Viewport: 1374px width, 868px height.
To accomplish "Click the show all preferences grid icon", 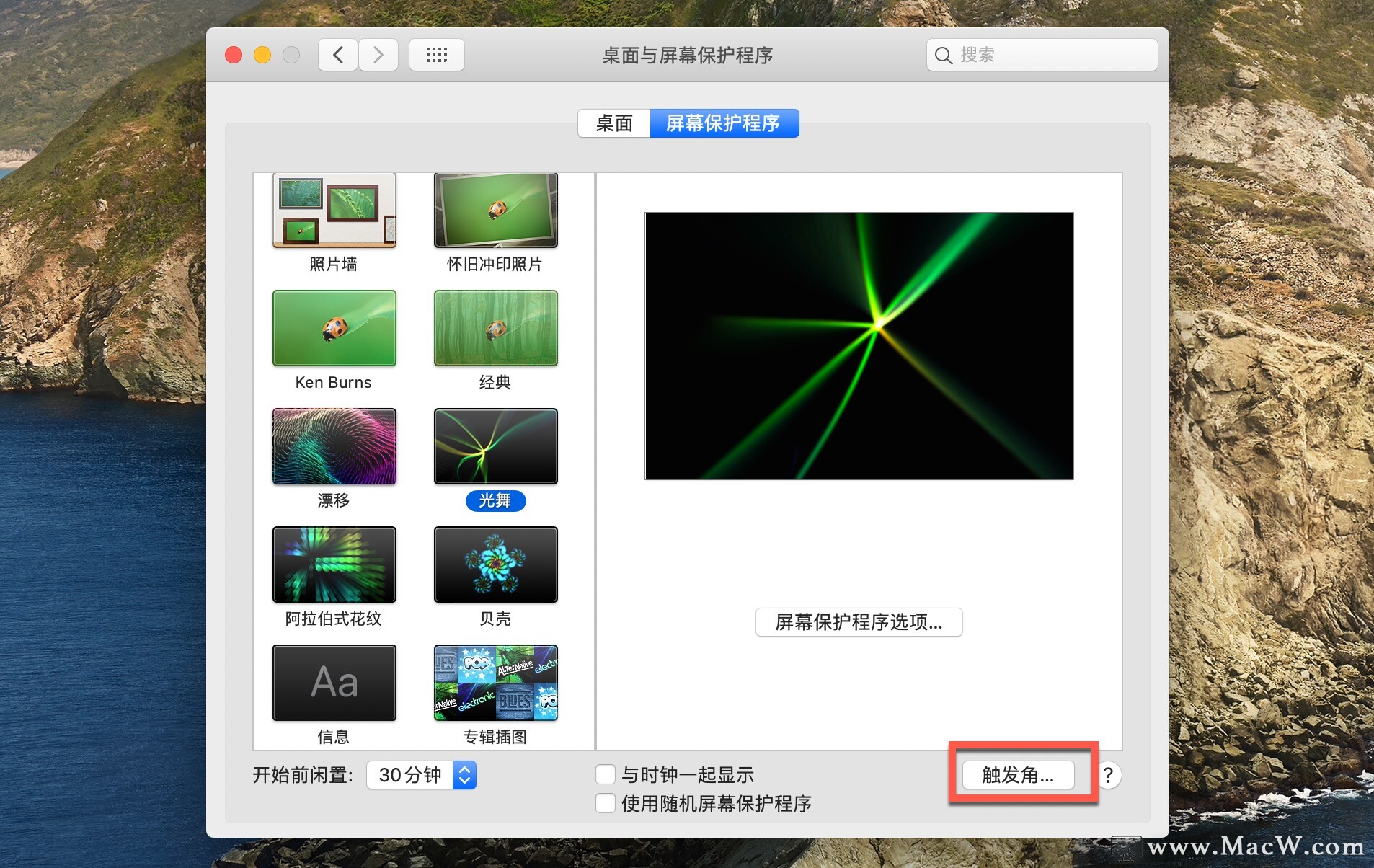I will pos(436,54).
